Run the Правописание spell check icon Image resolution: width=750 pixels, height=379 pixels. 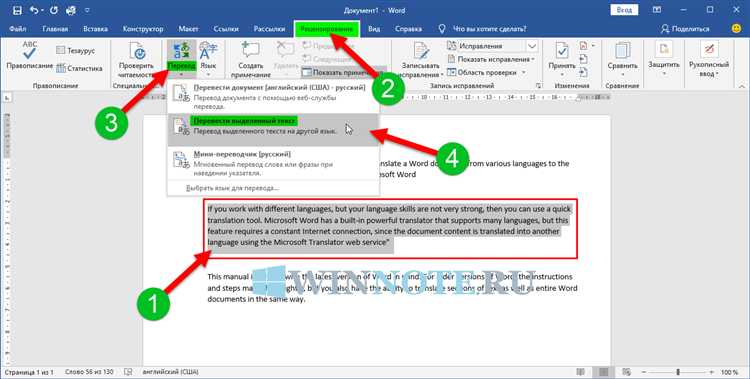tap(29, 50)
